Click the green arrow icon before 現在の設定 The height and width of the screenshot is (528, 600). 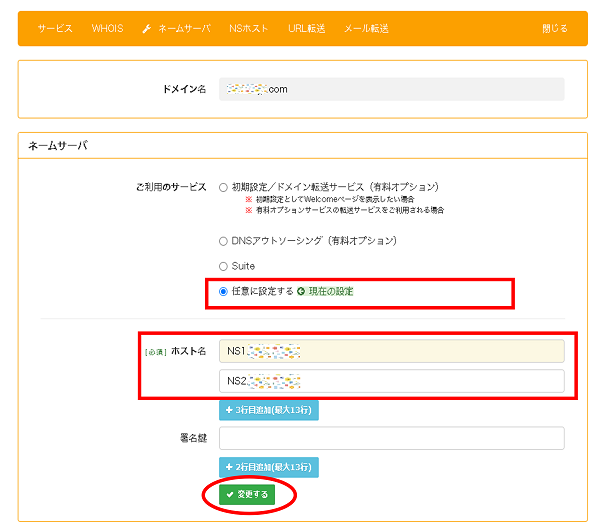tap(300, 292)
